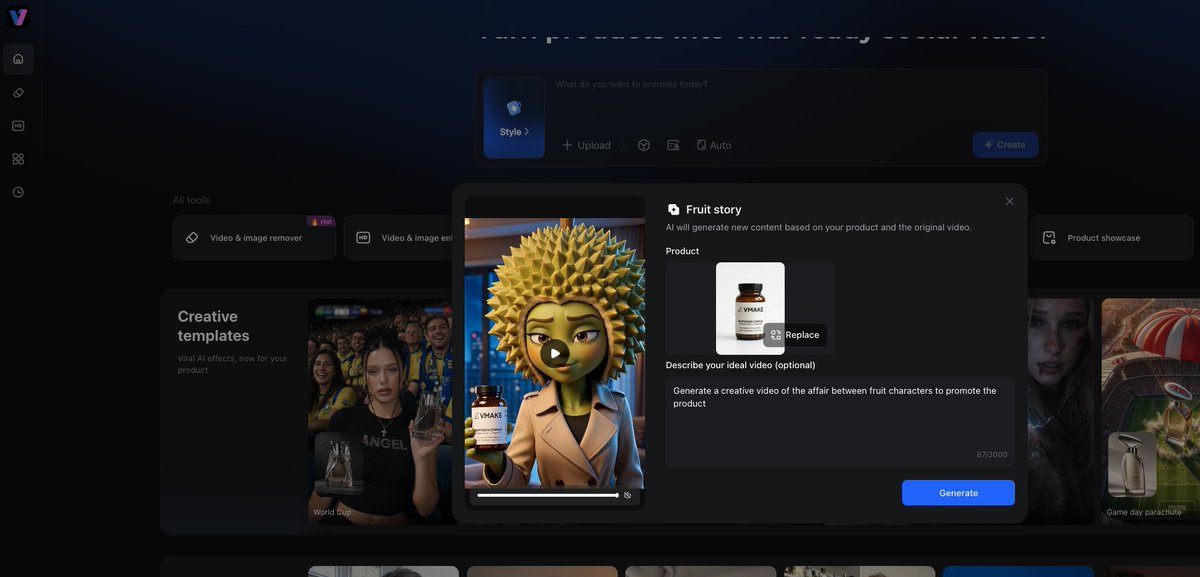
Task: Click the Video & image remover card icon
Action: 192,238
